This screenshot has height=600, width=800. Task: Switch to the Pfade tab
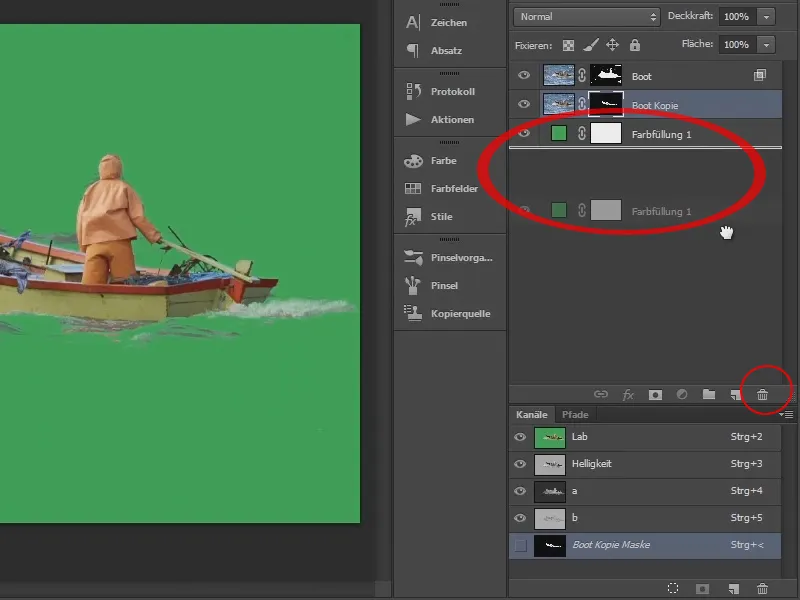[x=575, y=415]
